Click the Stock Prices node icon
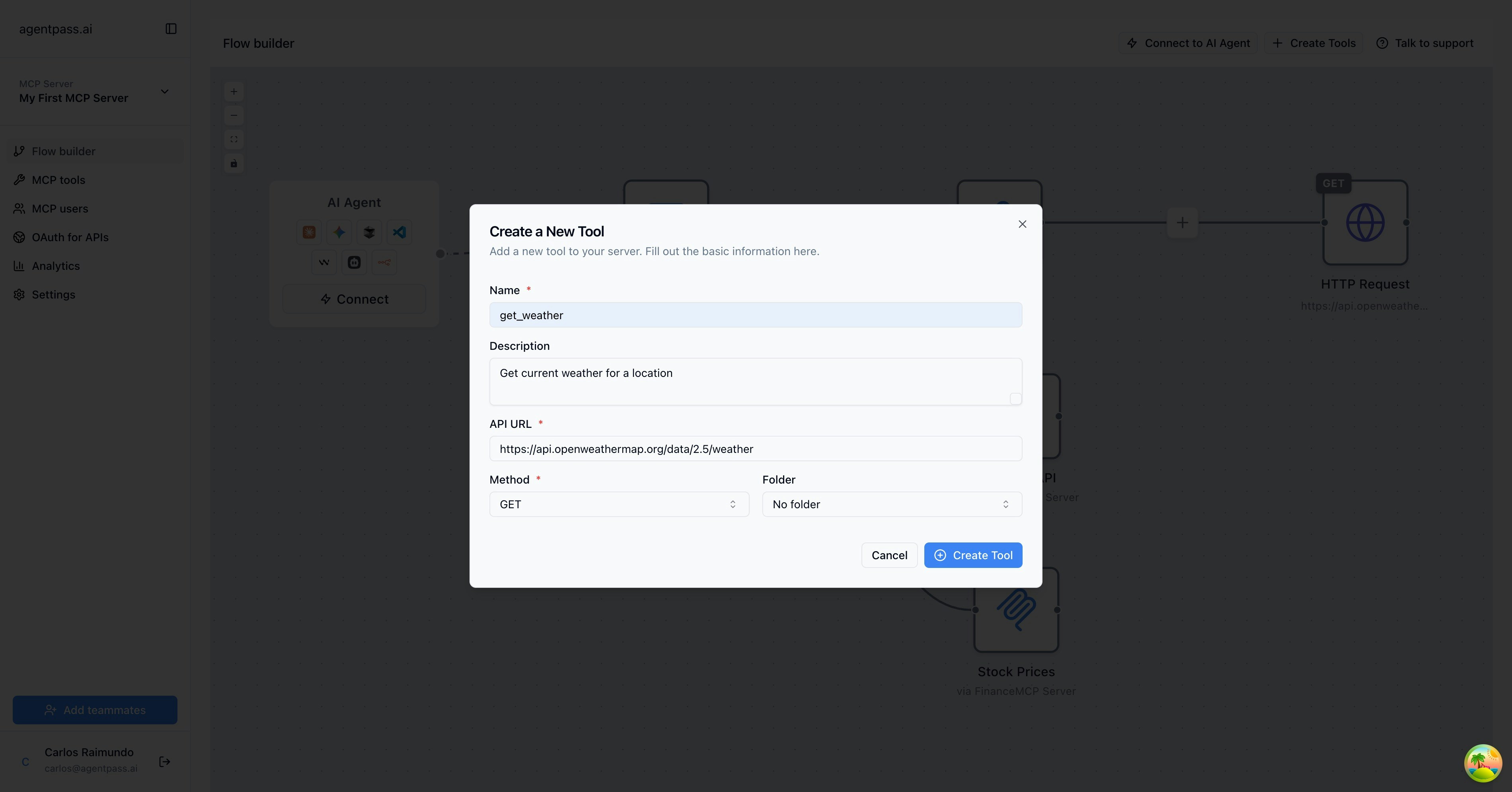This screenshot has width=1512, height=792. [1016, 610]
